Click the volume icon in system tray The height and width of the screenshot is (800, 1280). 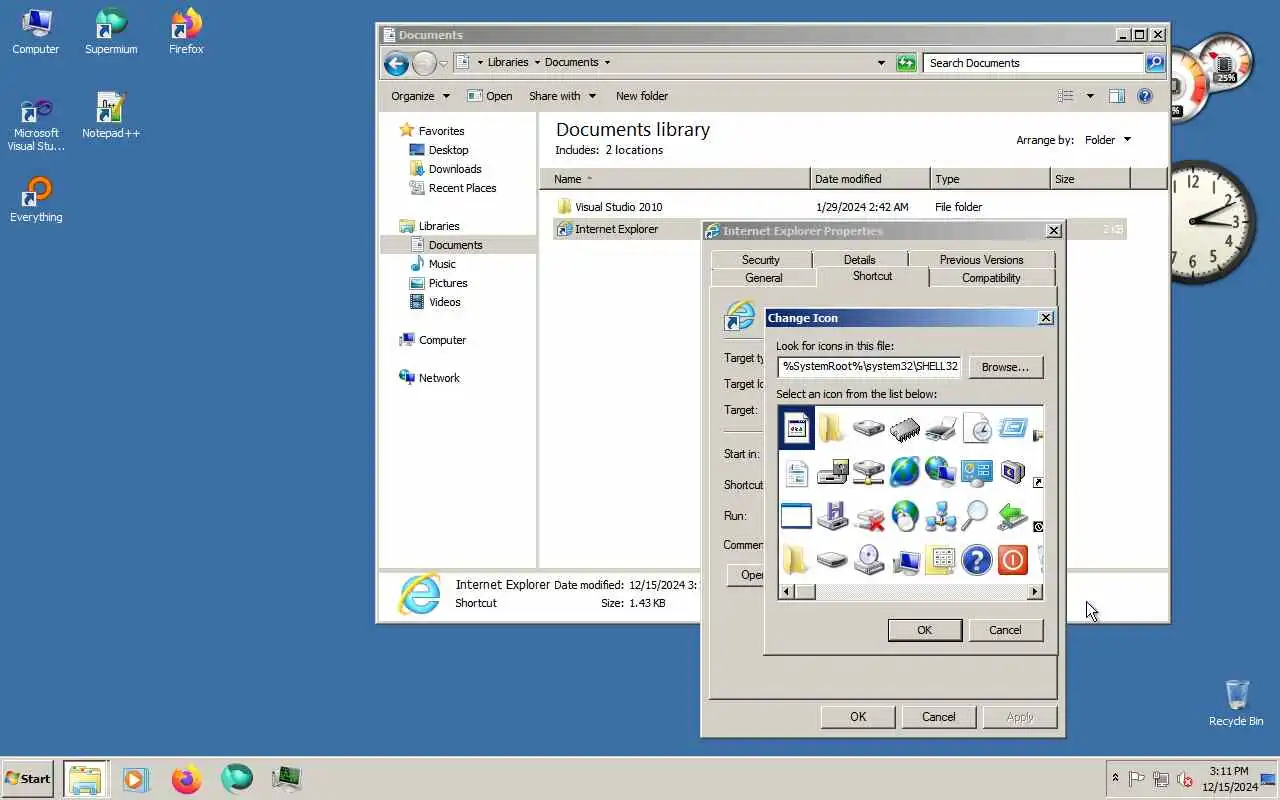pyautogui.click(x=1186, y=779)
